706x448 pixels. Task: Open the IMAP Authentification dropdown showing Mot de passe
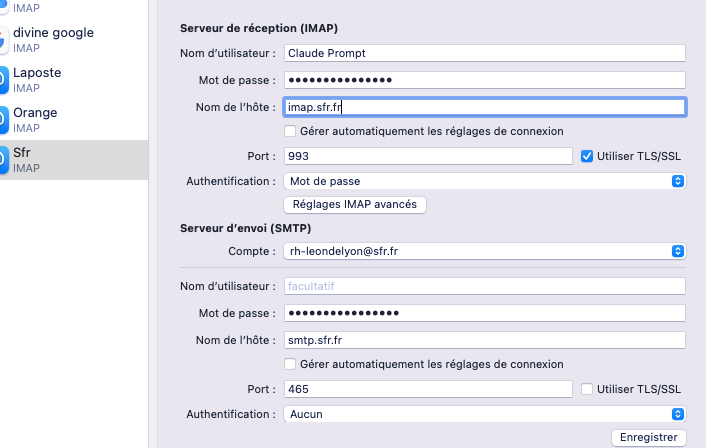point(484,181)
